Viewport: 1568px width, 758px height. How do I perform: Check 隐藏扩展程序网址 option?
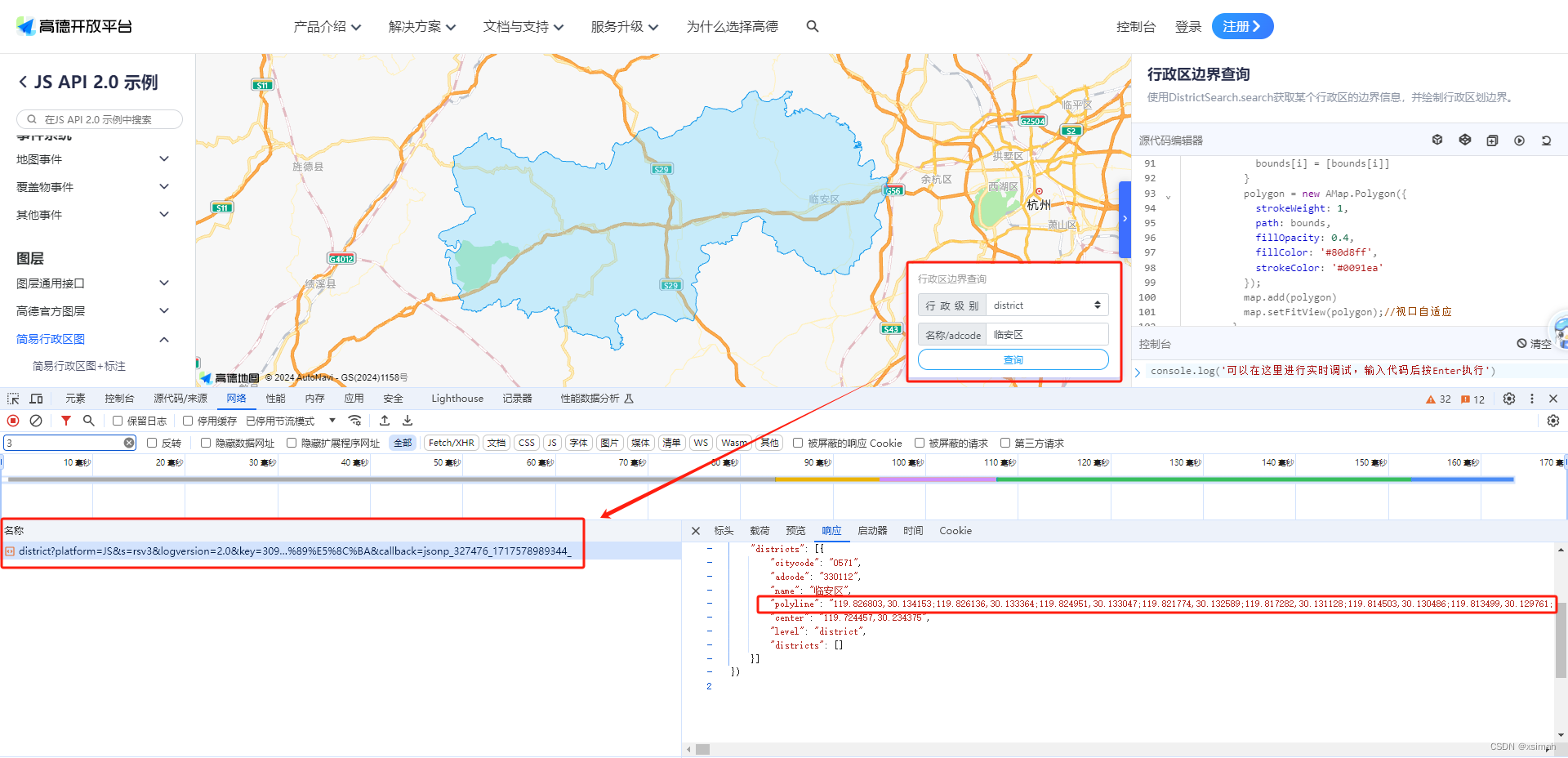pyautogui.click(x=292, y=443)
